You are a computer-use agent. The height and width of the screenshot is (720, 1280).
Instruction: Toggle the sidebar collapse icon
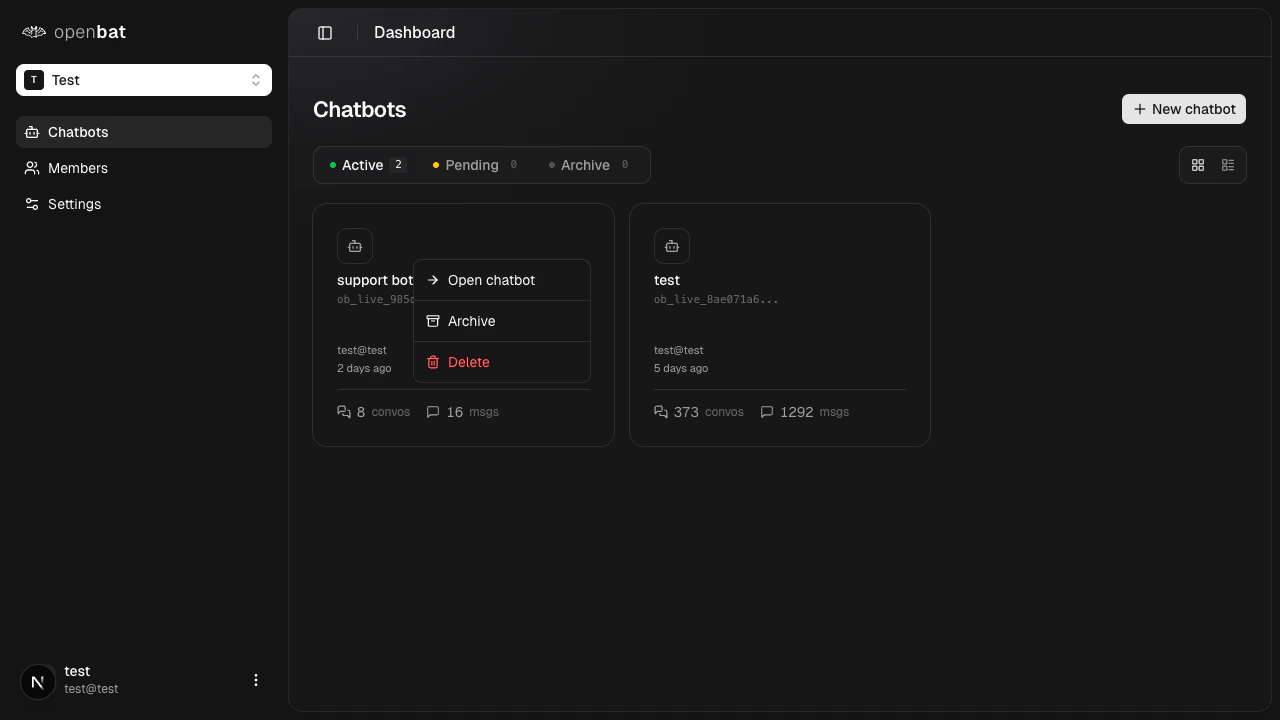pyautogui.click(x=324, y=32)
